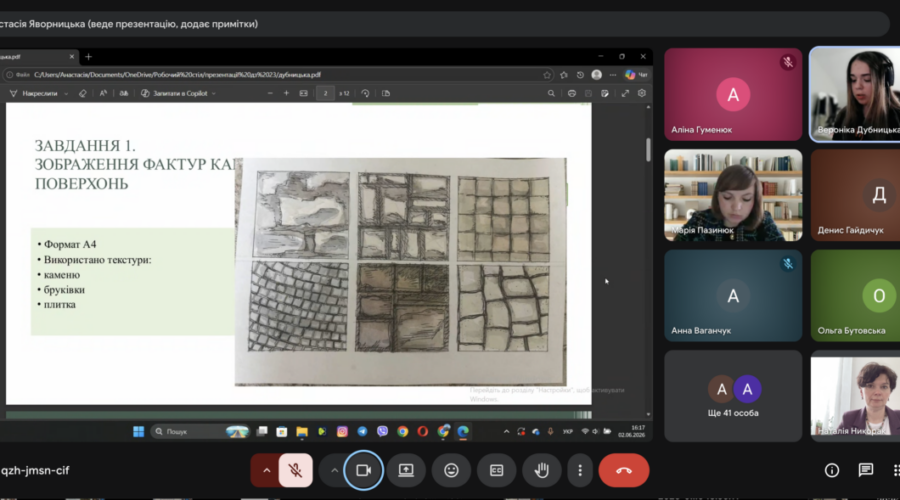
Task: Open browser favorites list icon
Action: click(564, 75)
